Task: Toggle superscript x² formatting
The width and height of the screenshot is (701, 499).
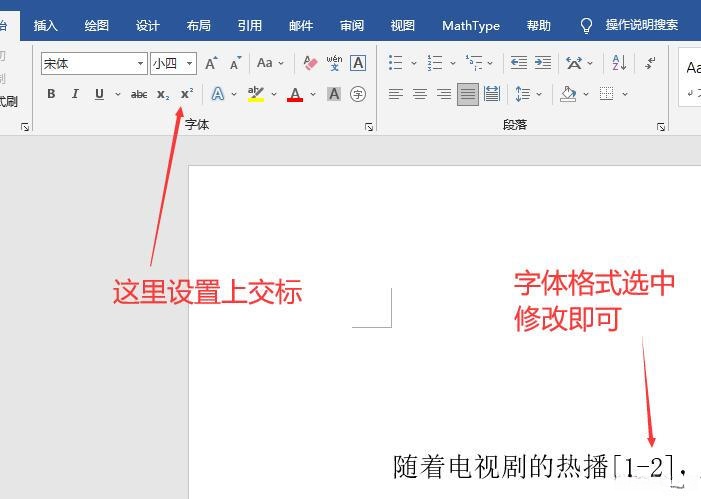Action: click(187, 94)
